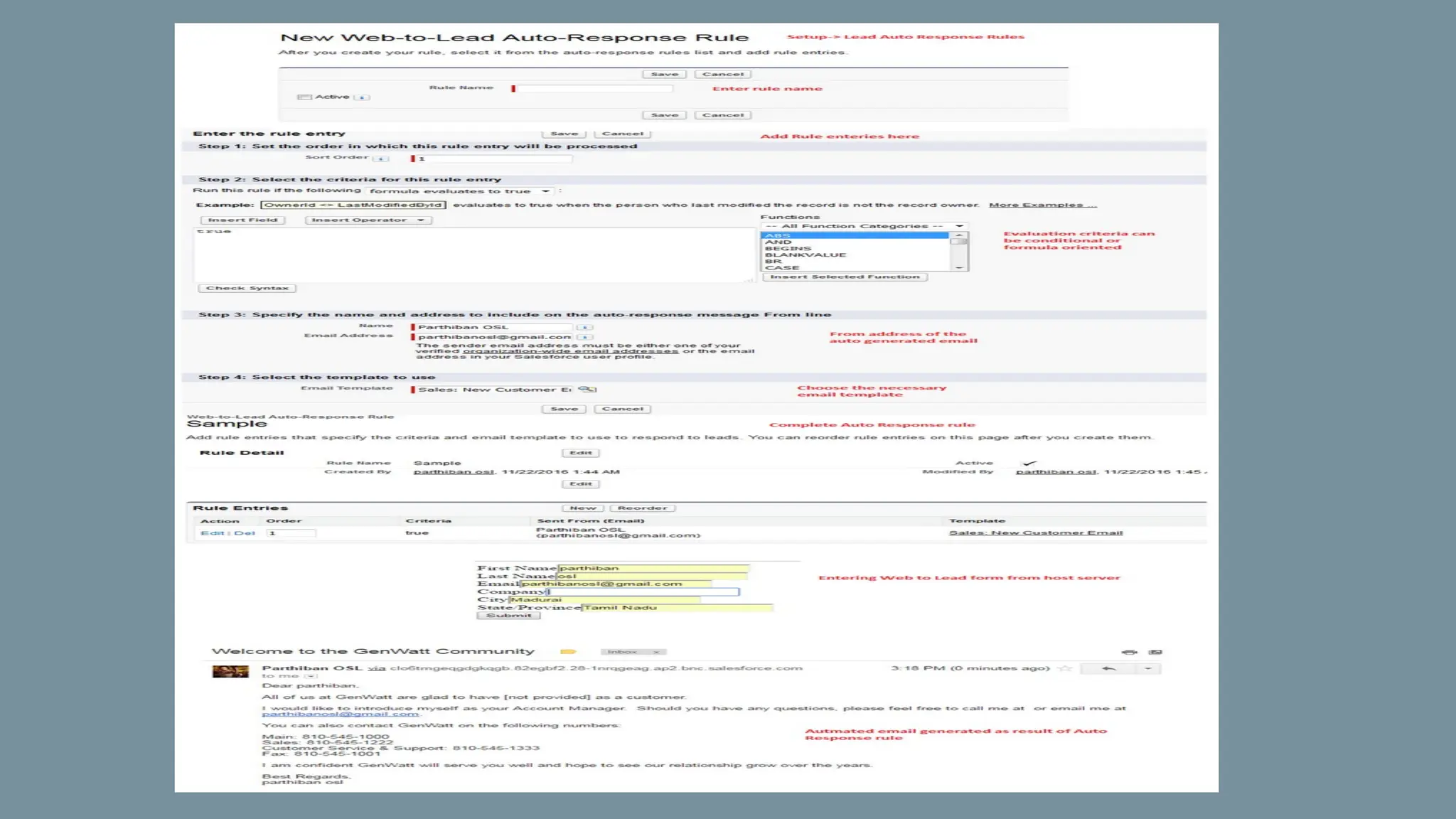Click the info icon beside Sort Order
The height and width of the screenshot is (819, 1456).
coord(382,159)
